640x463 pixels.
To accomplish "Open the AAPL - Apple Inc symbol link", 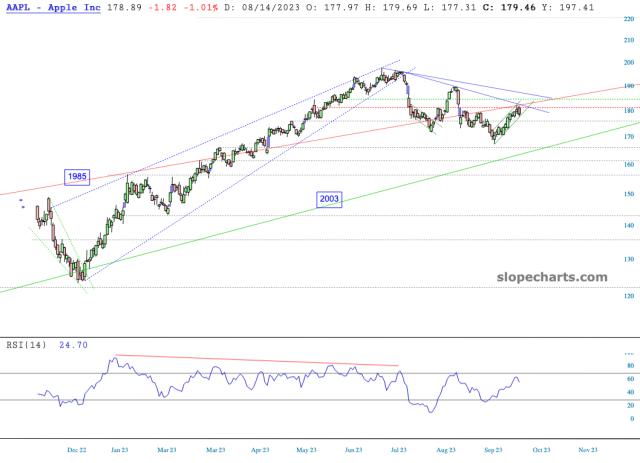I will 53,7.
